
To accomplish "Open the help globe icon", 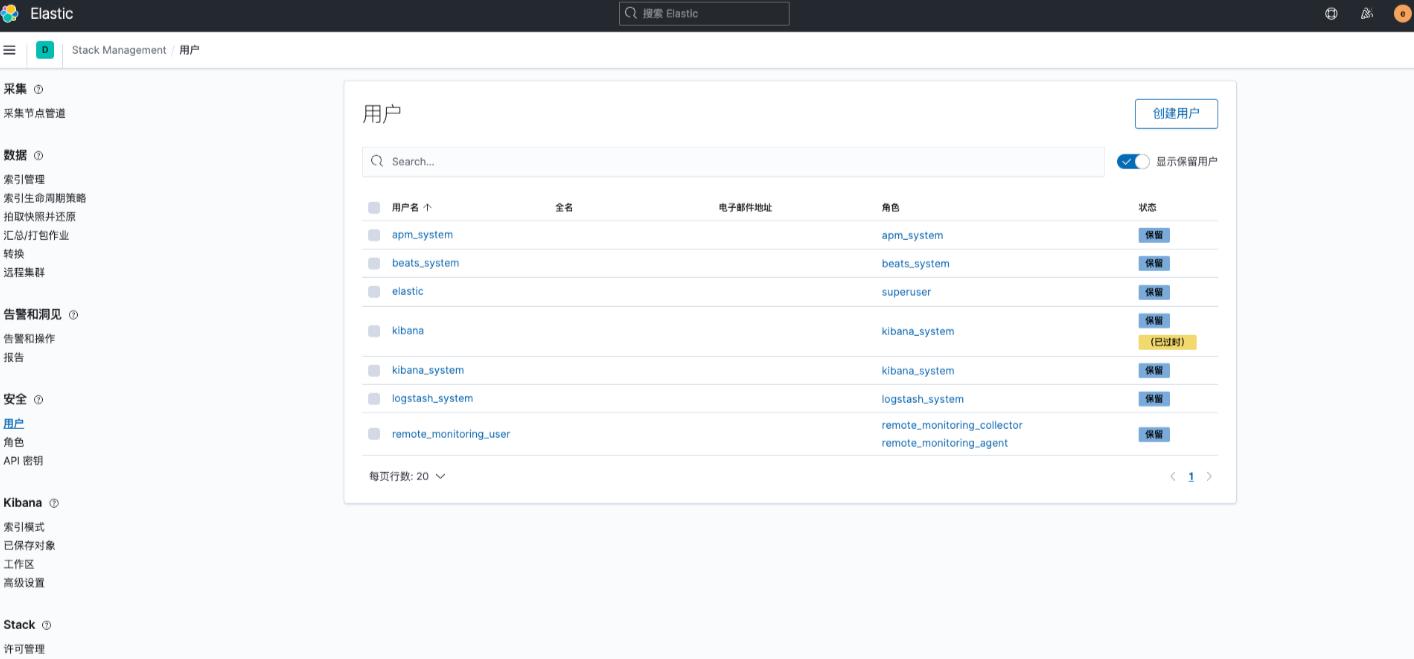I will 1331,14.
